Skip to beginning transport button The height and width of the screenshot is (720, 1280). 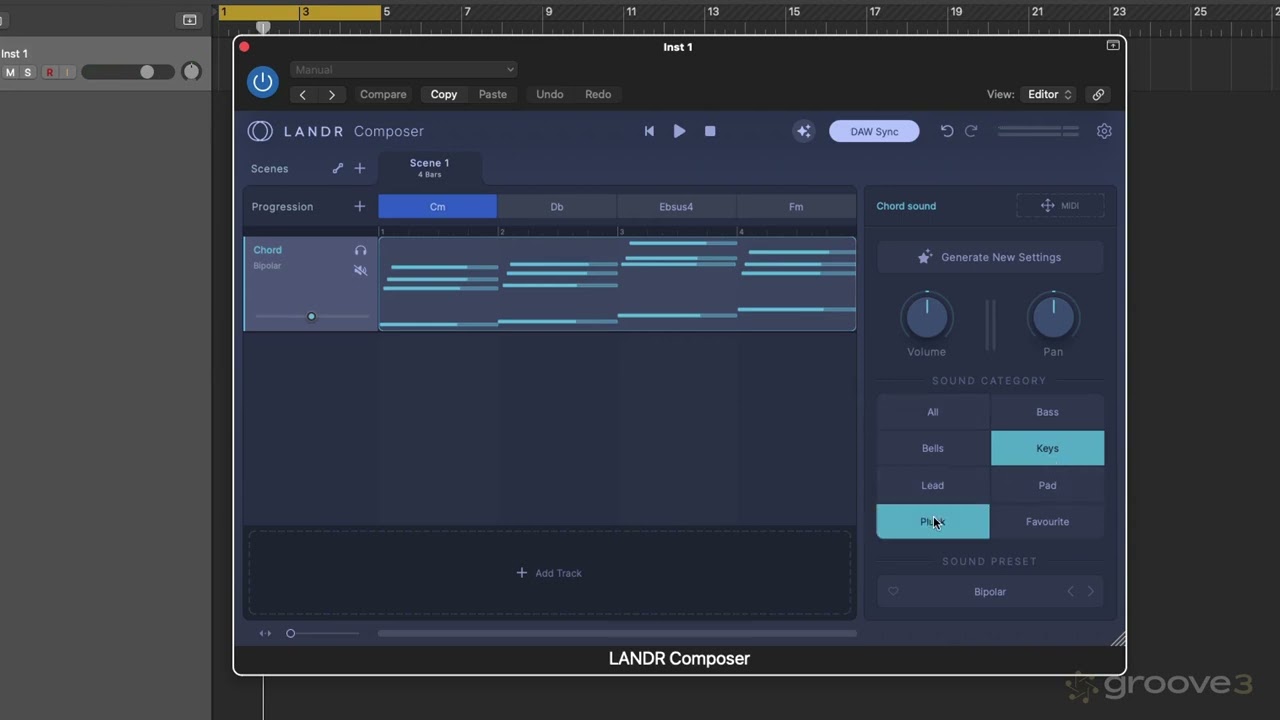point(649,131)
